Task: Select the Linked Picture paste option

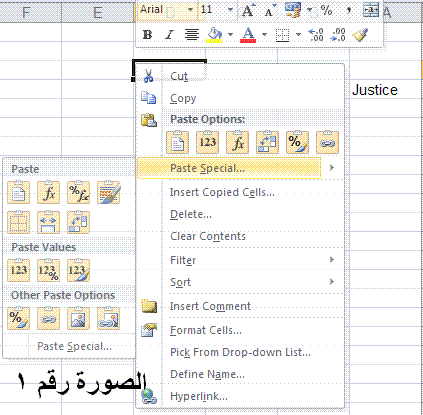Action: pyautogui.click(x=108, y=318)
